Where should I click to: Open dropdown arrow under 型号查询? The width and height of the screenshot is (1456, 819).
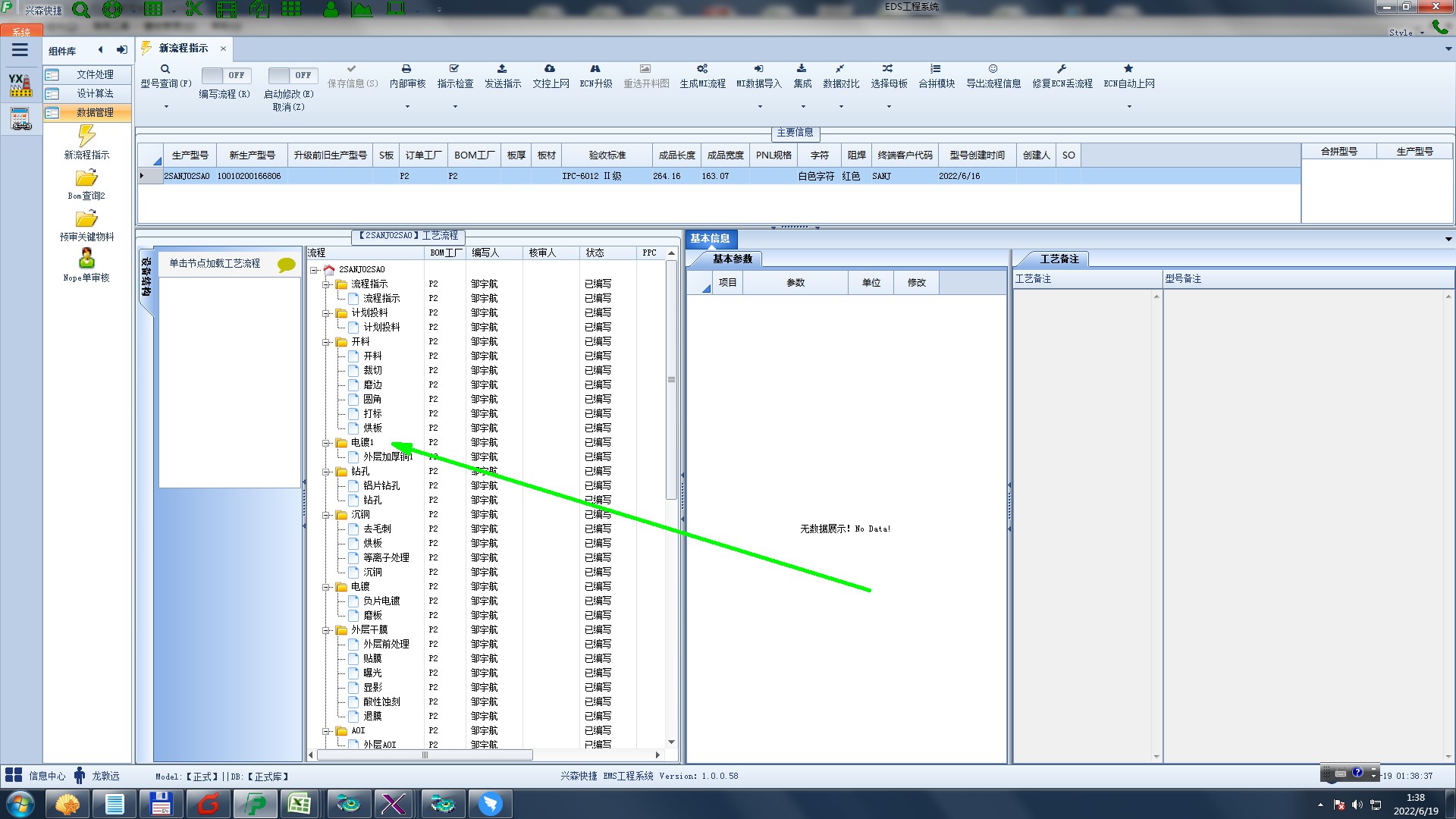coord(166,107)
